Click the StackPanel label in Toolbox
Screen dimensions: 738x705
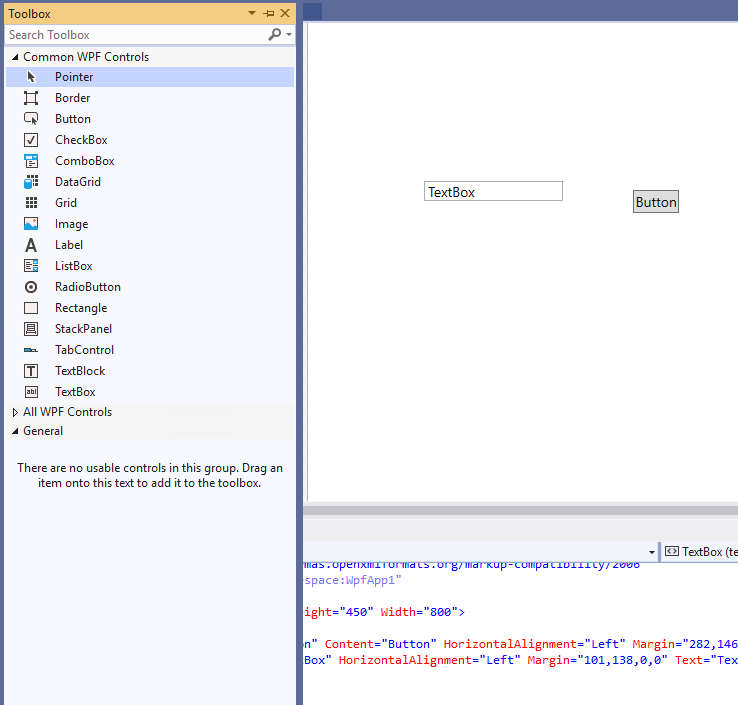[83, 329]
